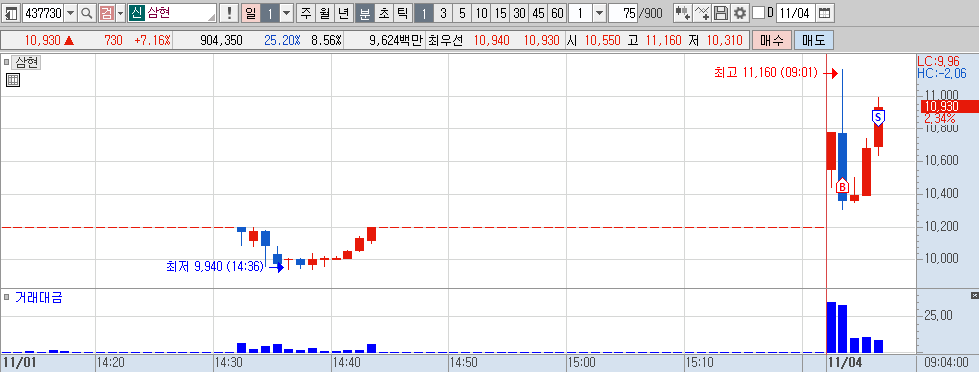Click the 75 candle count input field
Image resolution: width=979 pixels, height=372 pixels.
[623, 13]
